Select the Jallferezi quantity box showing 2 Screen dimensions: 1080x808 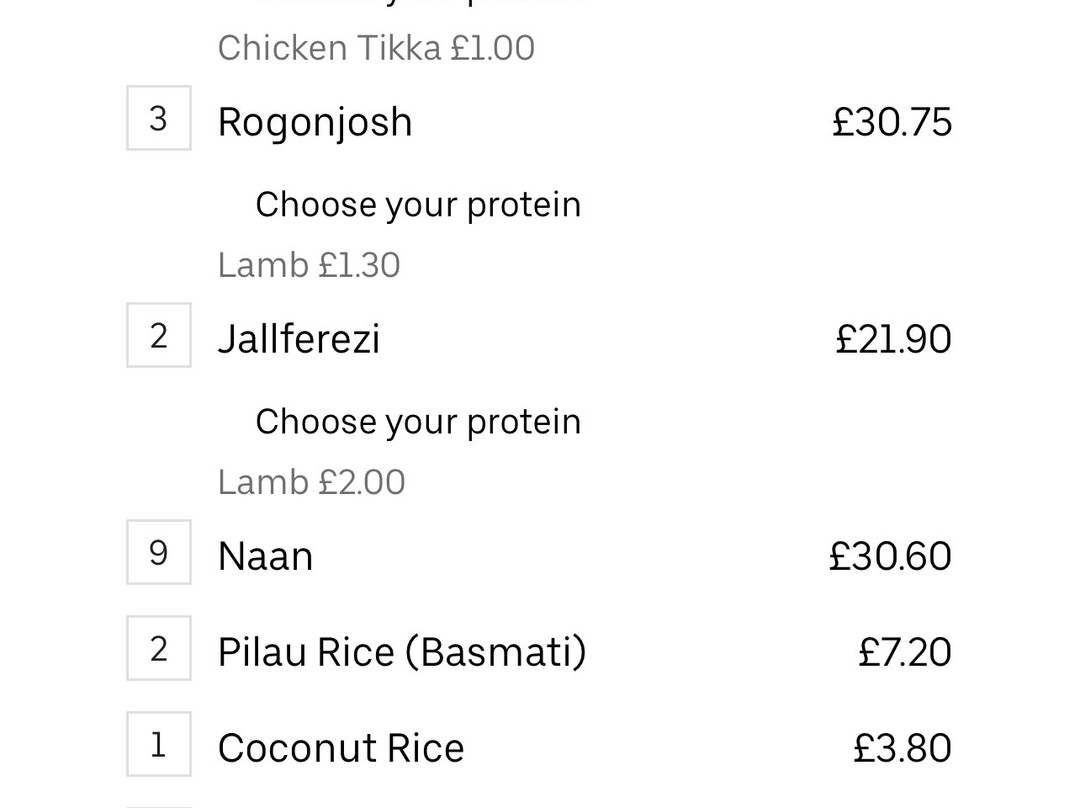click(x=158, y=335)
